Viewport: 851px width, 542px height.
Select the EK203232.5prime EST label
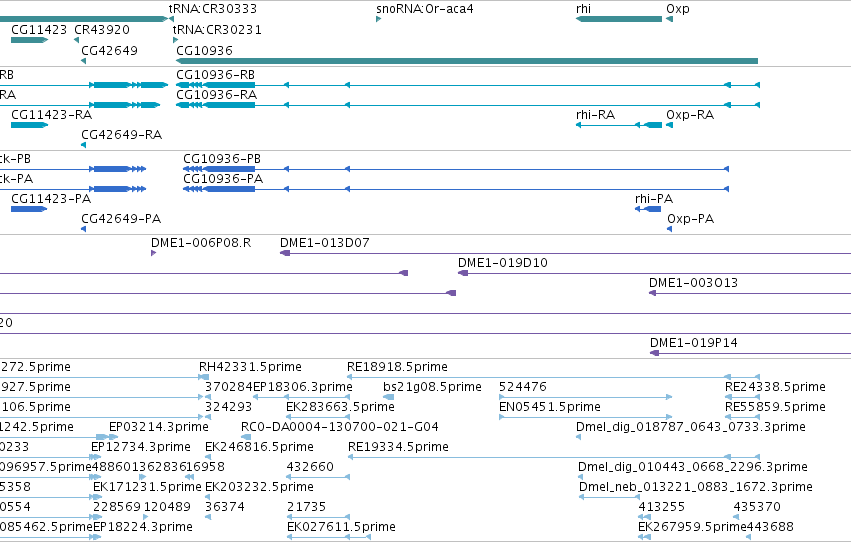click(259, 487)
